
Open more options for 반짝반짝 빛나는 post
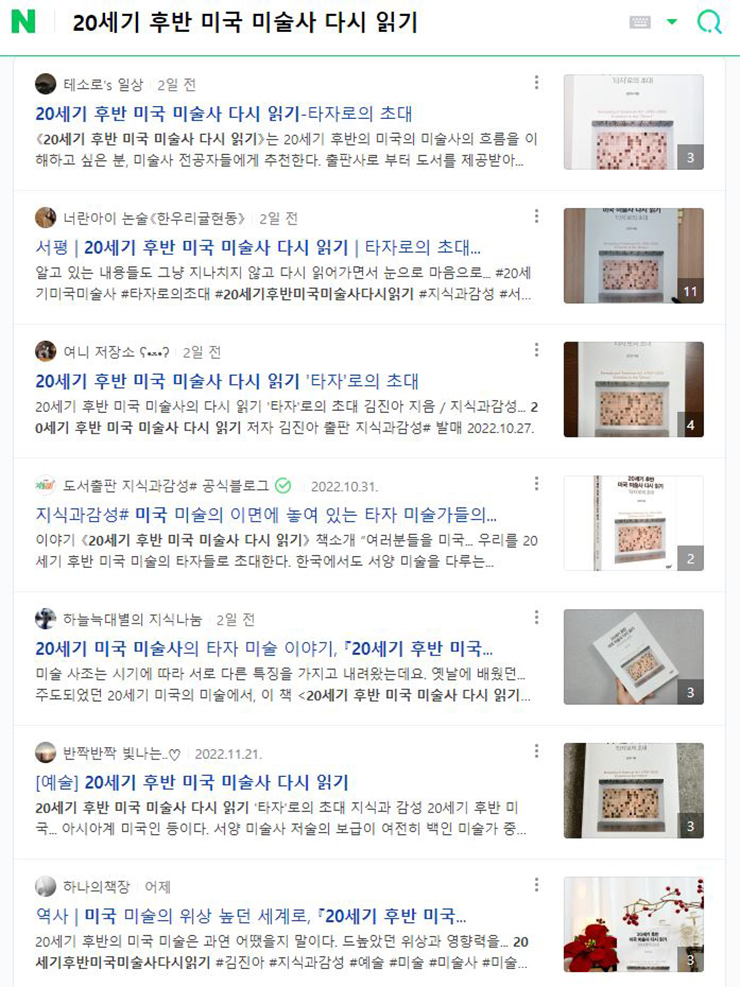click(536, 751)
